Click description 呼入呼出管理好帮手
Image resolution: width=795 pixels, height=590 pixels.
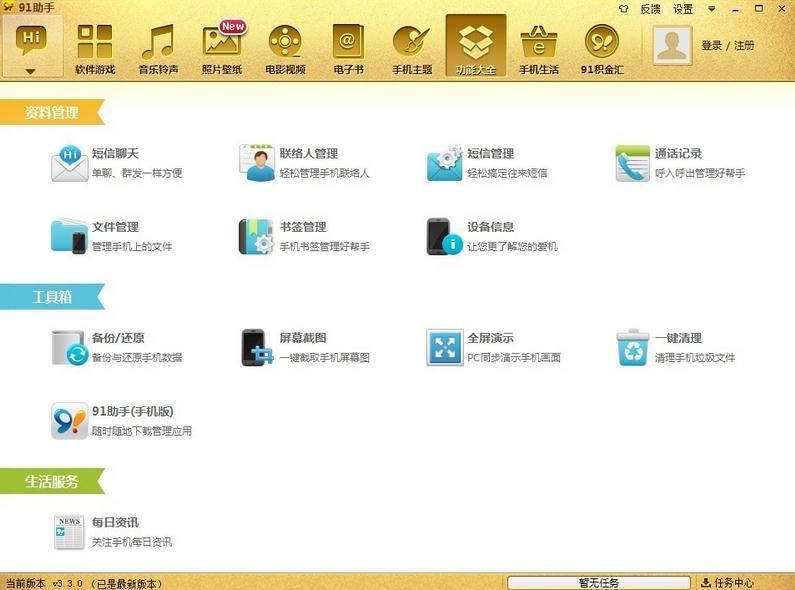point(700,173)
